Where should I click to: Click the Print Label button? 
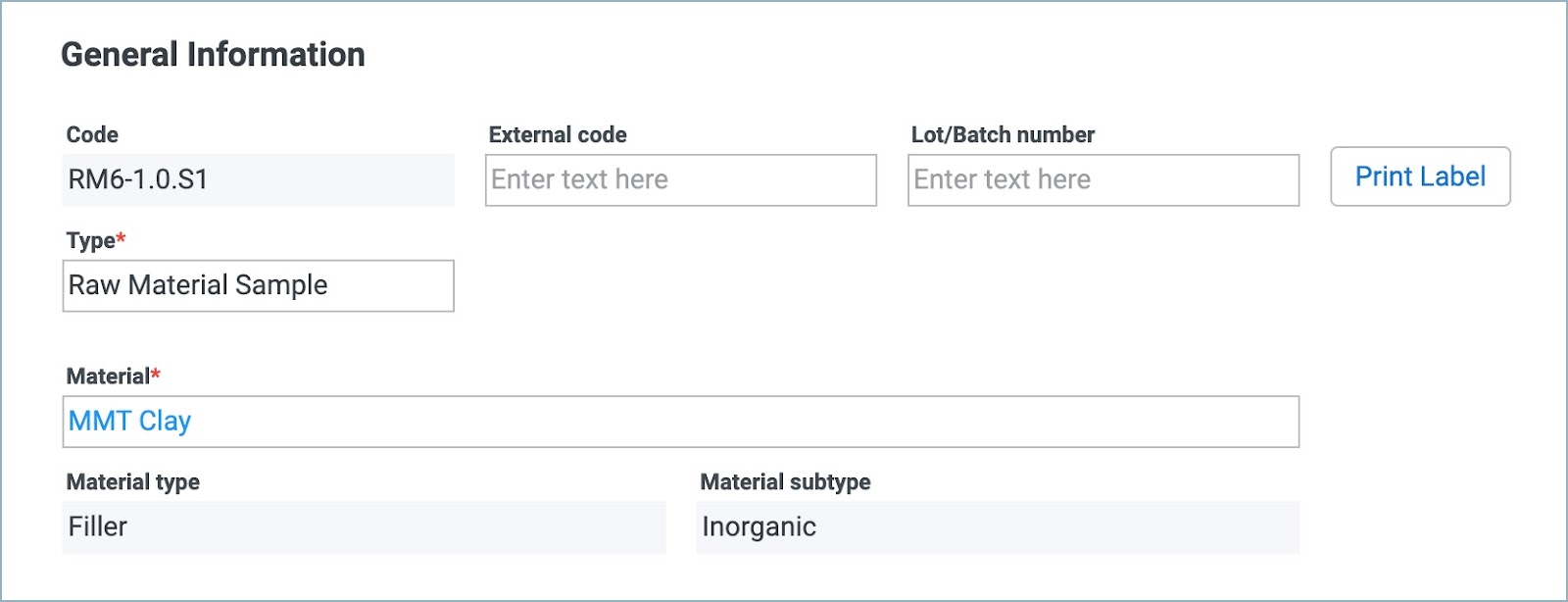pos(1420,176)
